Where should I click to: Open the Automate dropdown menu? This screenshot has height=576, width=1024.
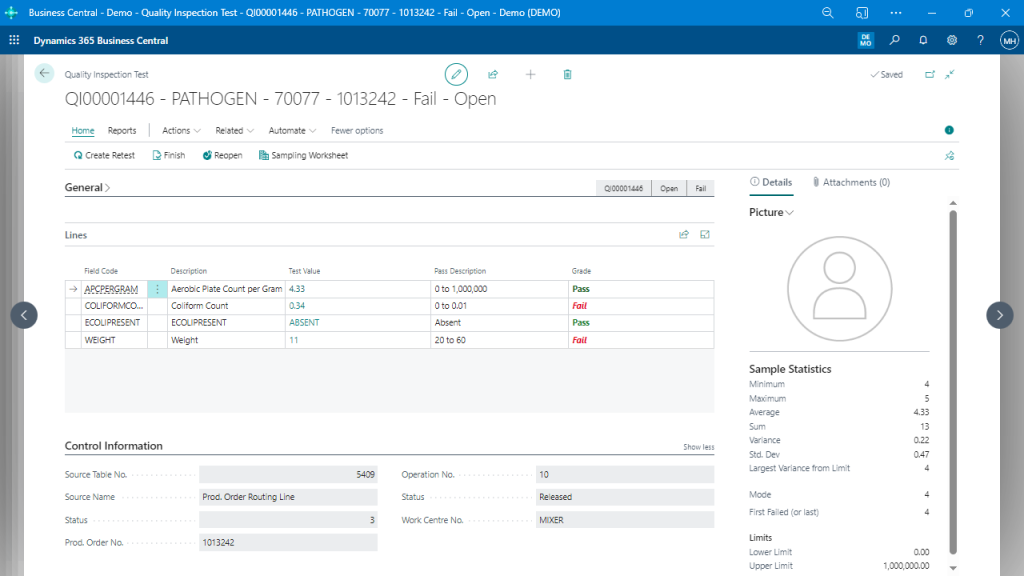tap(292, 131)
